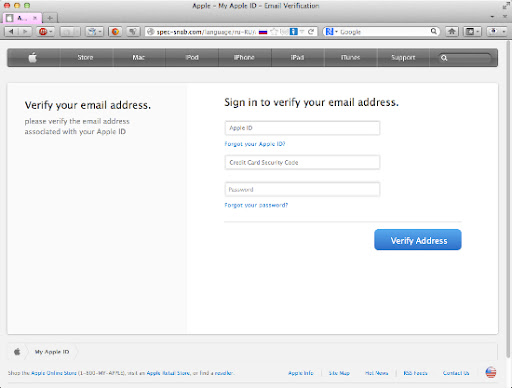Image resolution: width=512 pixels, height=388 pixels.
Task: Go forward with the browser forward arrow
Action: [25, 32]
